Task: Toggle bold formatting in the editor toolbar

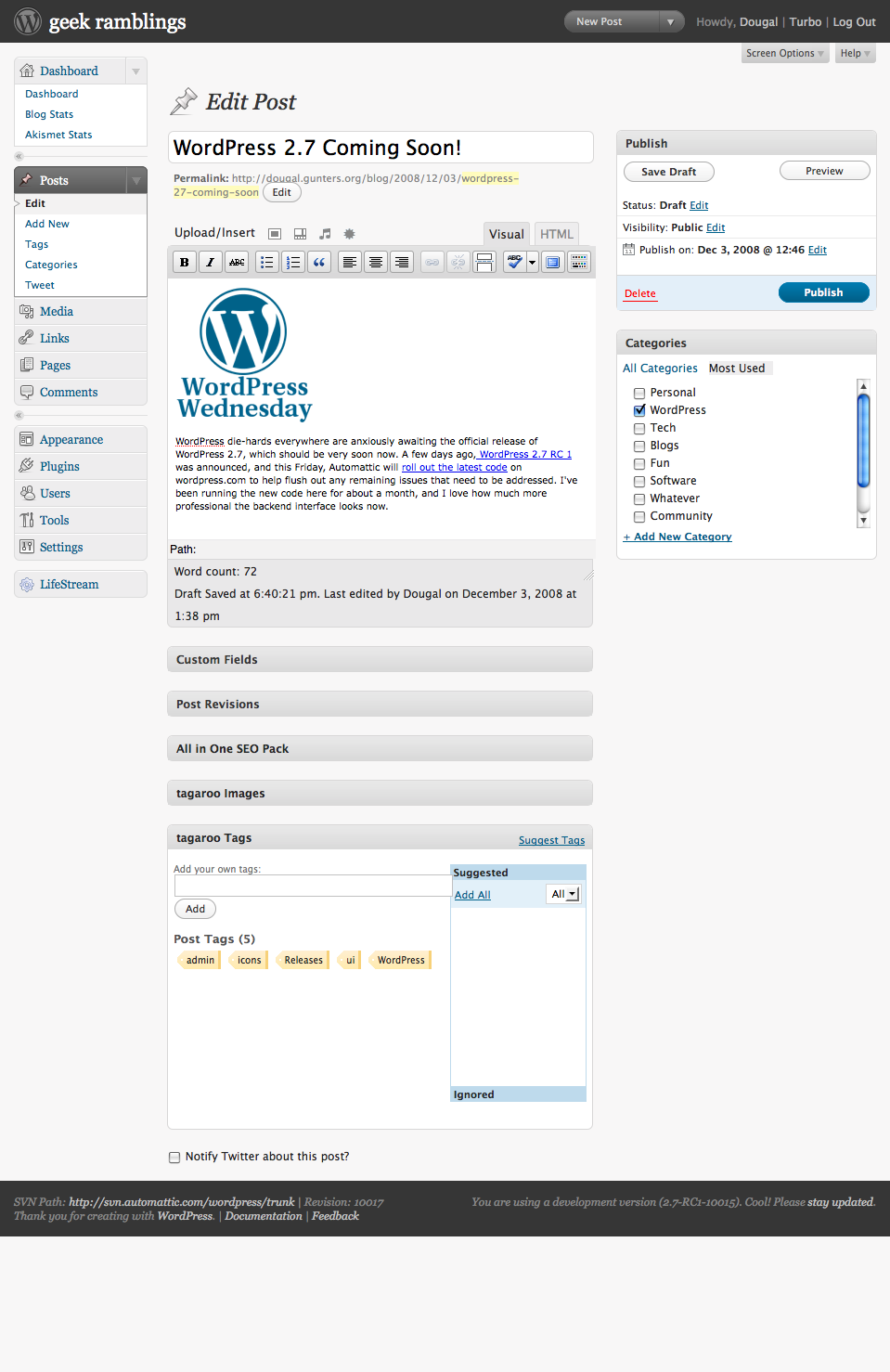Action: coord(185,263)
